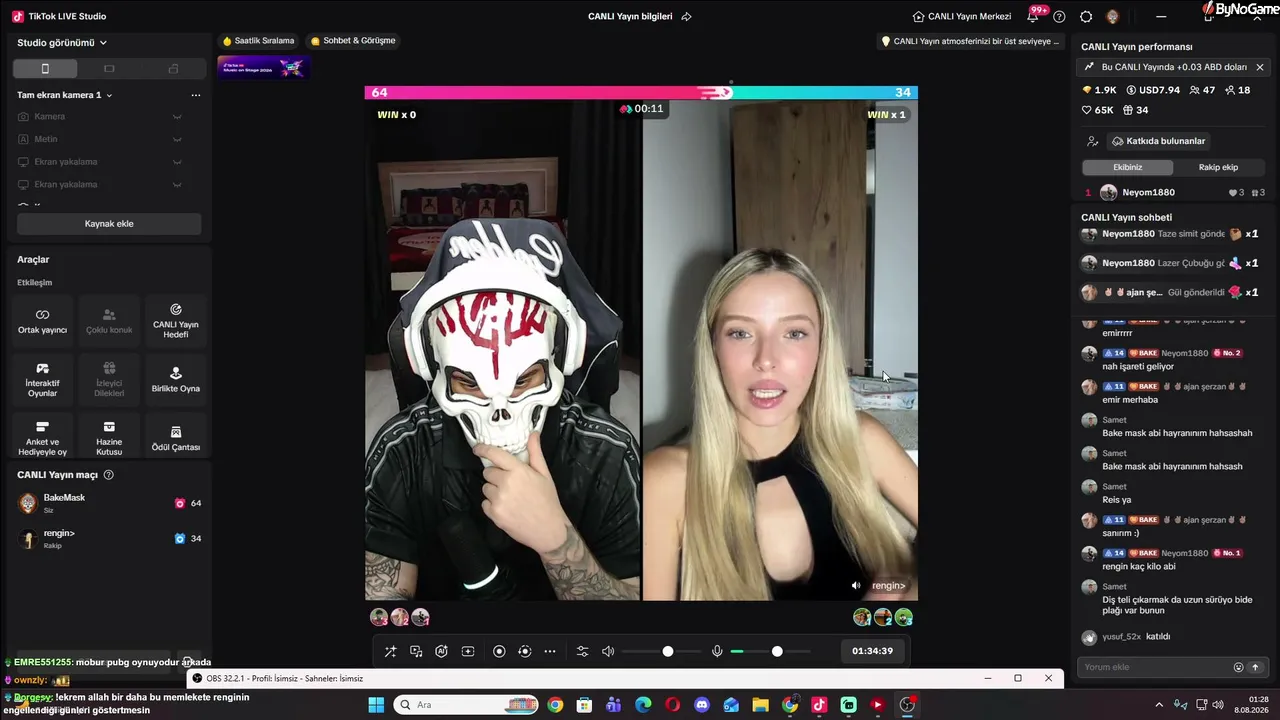Open the İzleyici Dilekleri tool
This screenshot has width=1280, height=720.
click(x=109, y=380)
